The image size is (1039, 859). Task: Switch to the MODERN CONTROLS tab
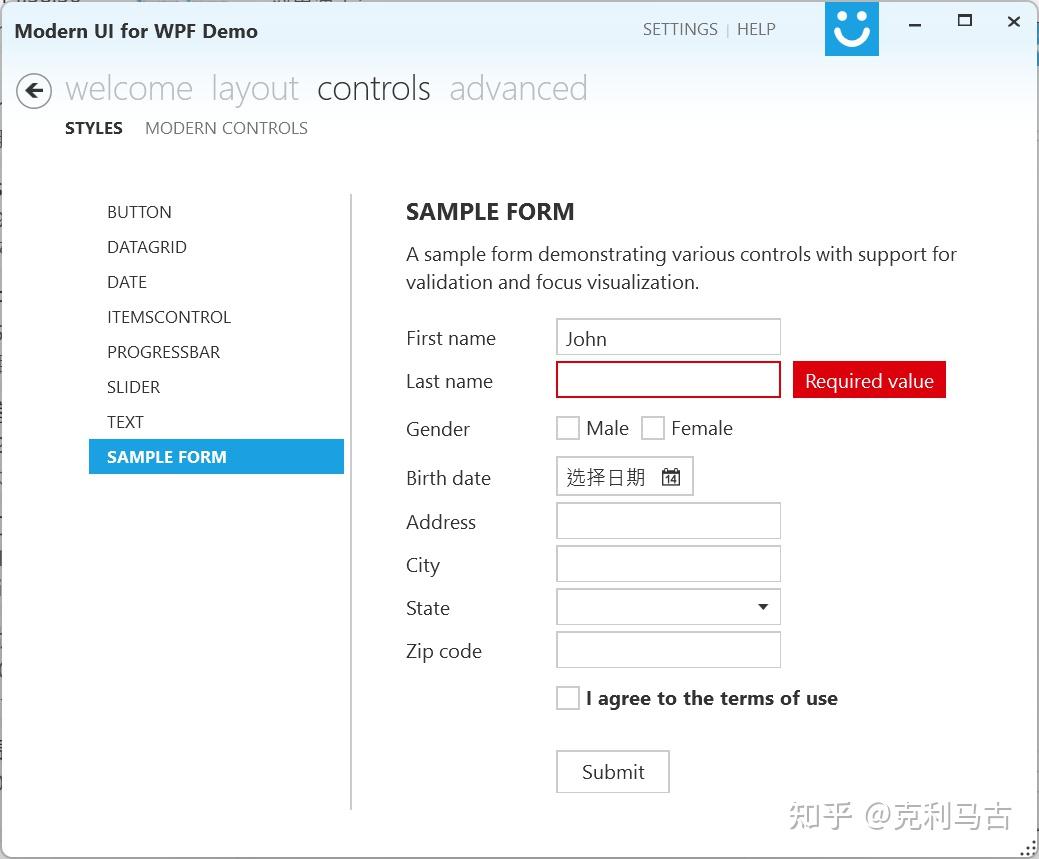tap(226, 128)
